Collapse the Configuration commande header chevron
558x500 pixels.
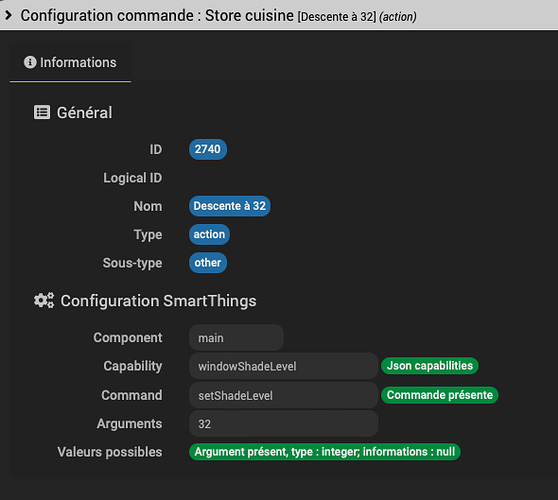[9, 15]
